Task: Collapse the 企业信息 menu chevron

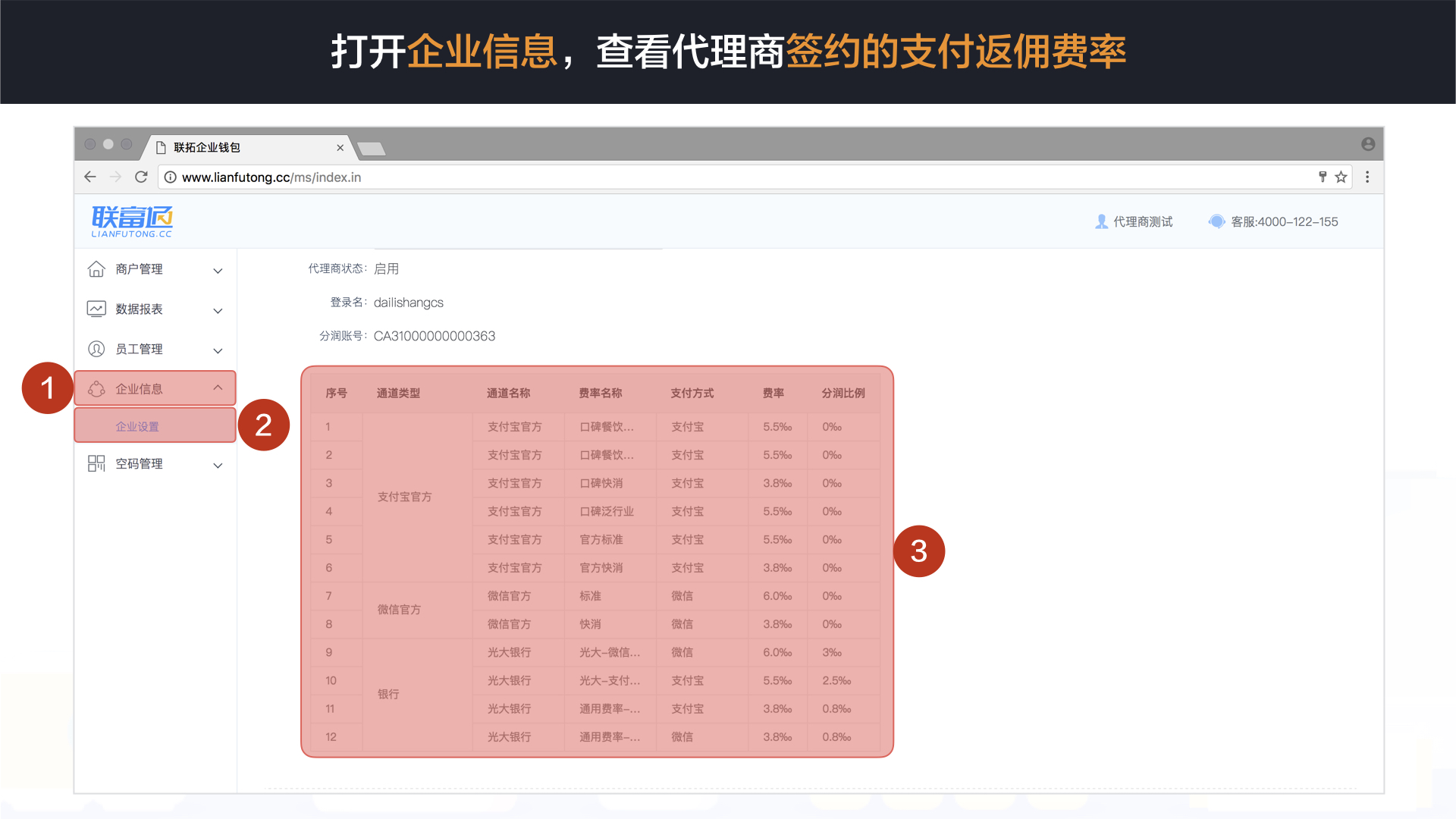Action: [218, 388]
